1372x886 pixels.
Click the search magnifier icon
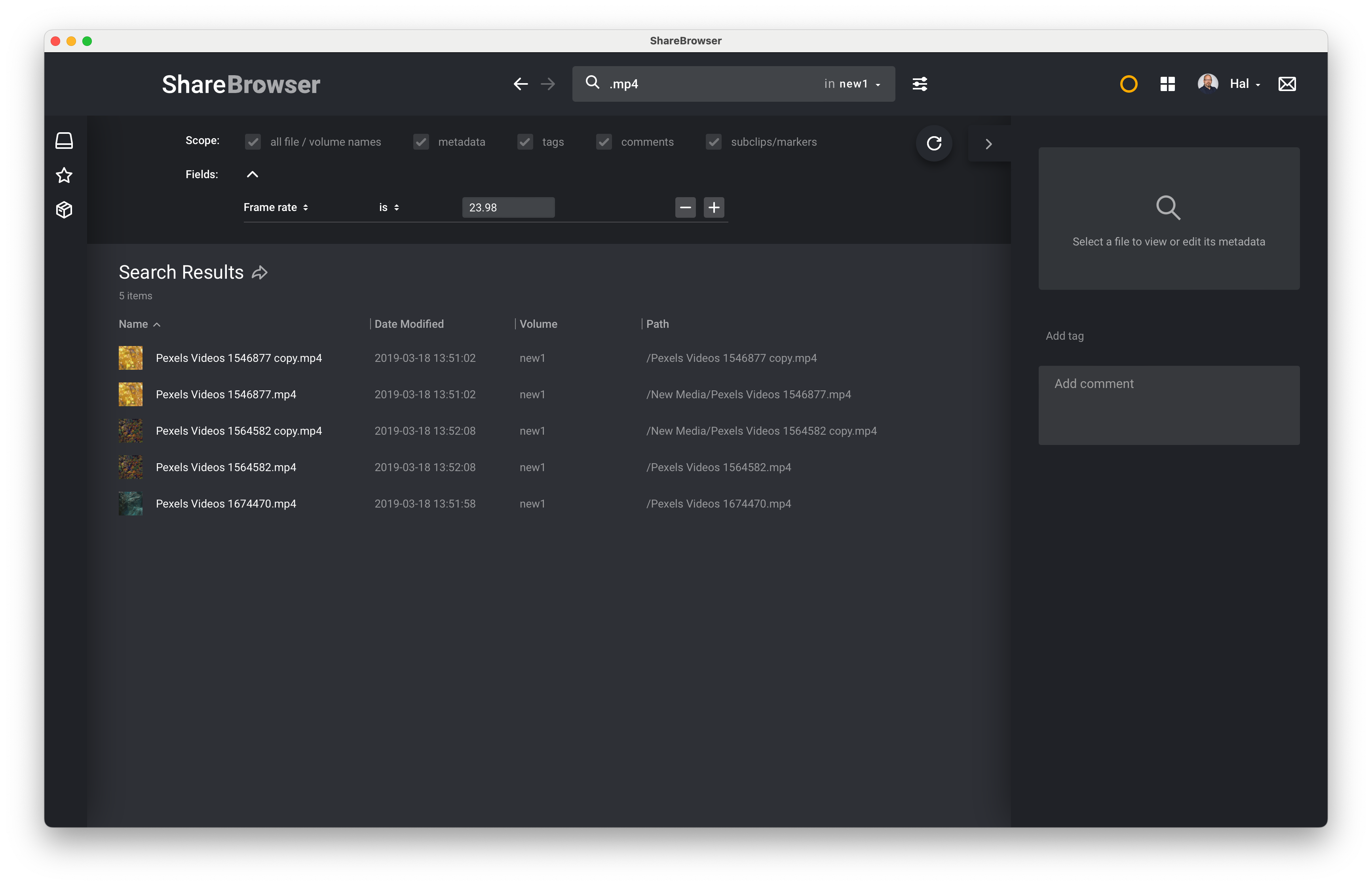click(x=592, y=83)
